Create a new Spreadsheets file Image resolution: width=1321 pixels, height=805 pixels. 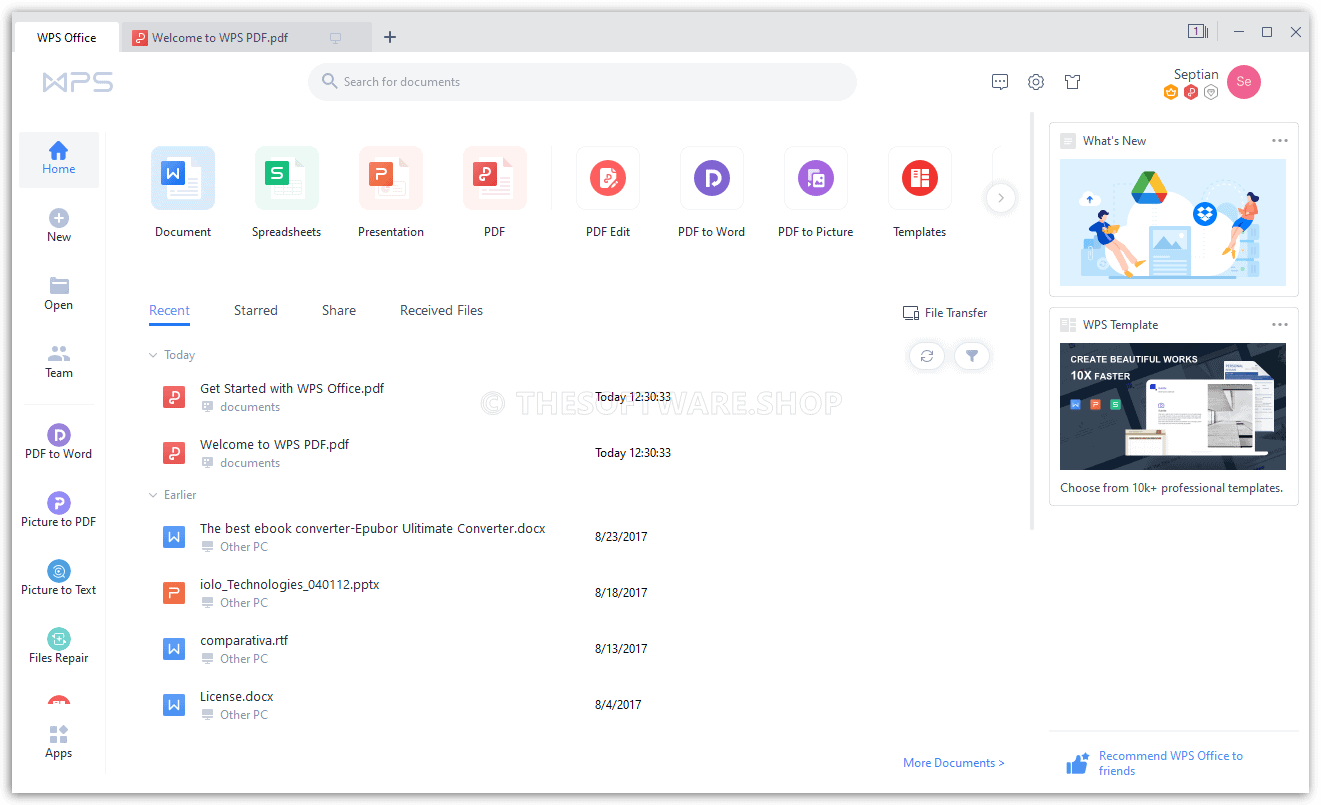coord(287,192)
